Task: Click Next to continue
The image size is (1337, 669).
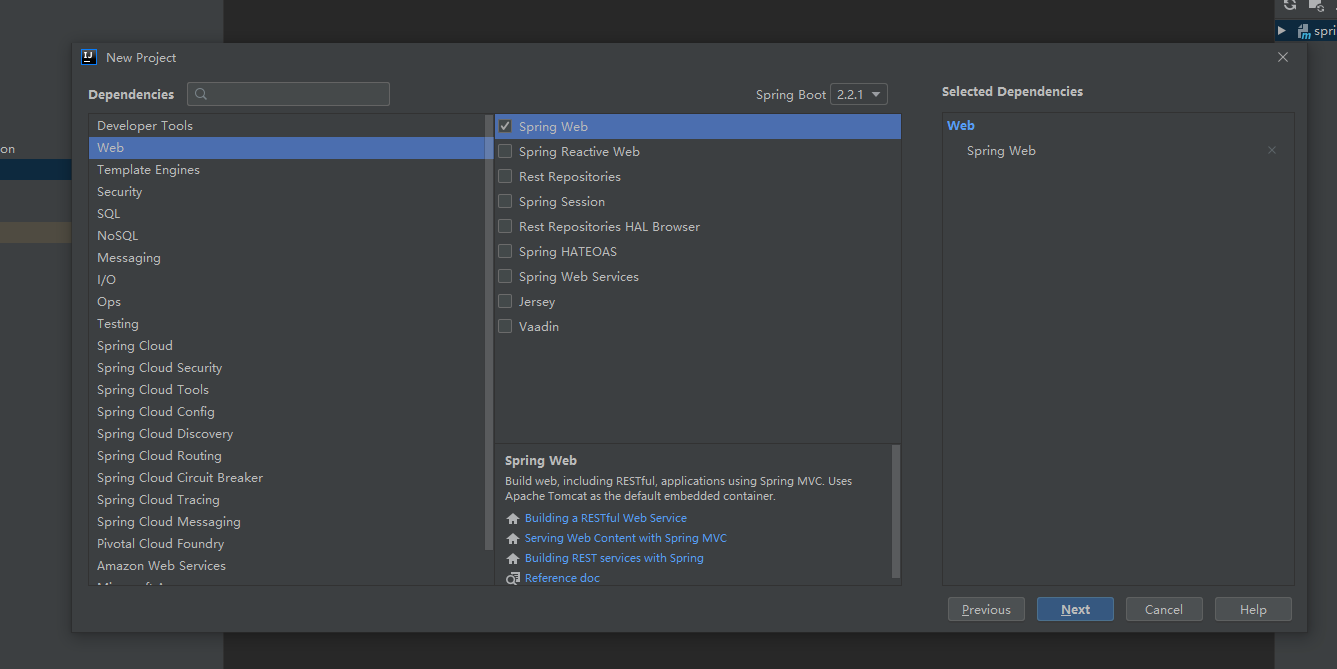Action: [x=1075, y=609]
